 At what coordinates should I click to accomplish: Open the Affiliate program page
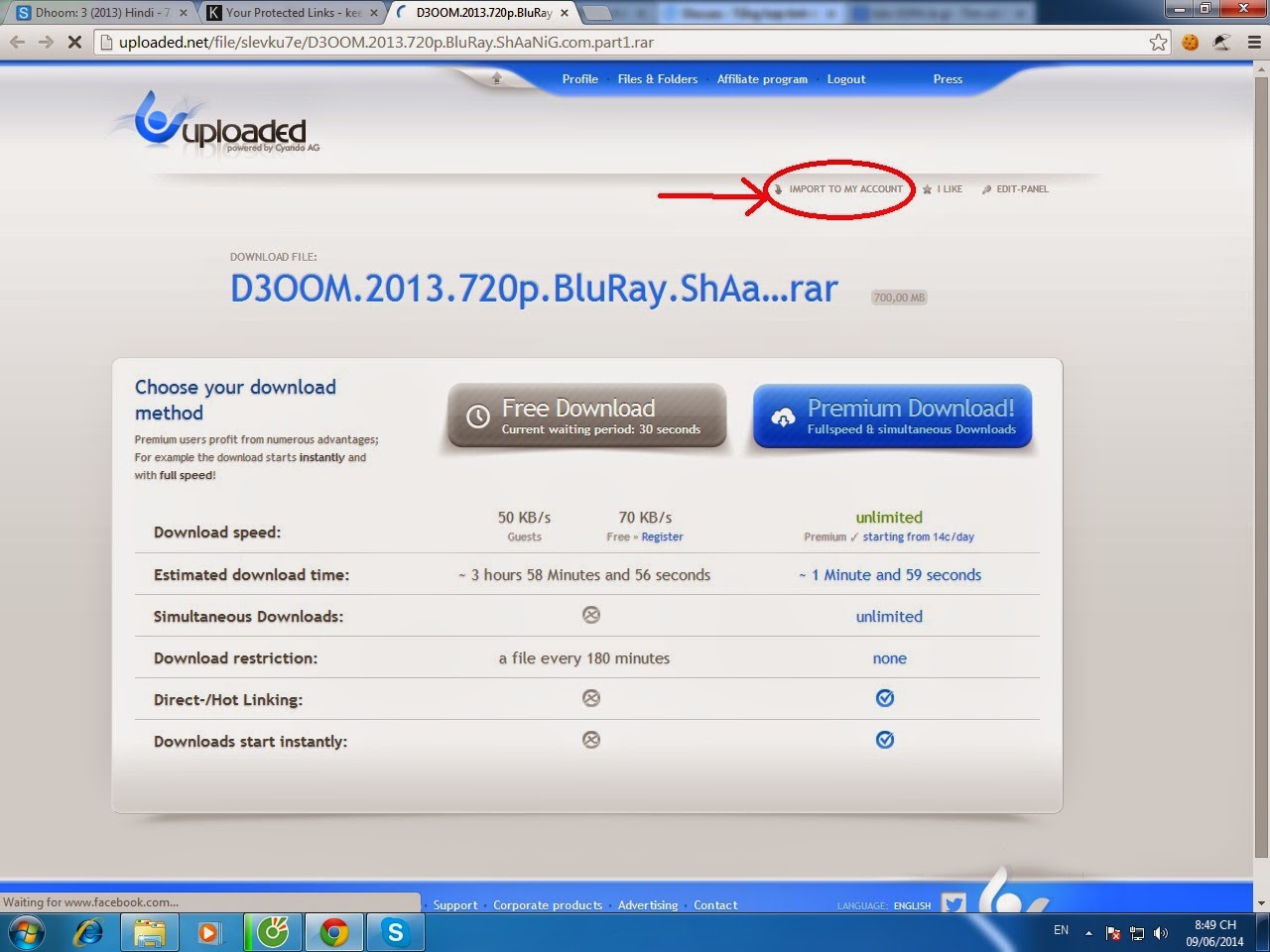[x=762, y=79]
